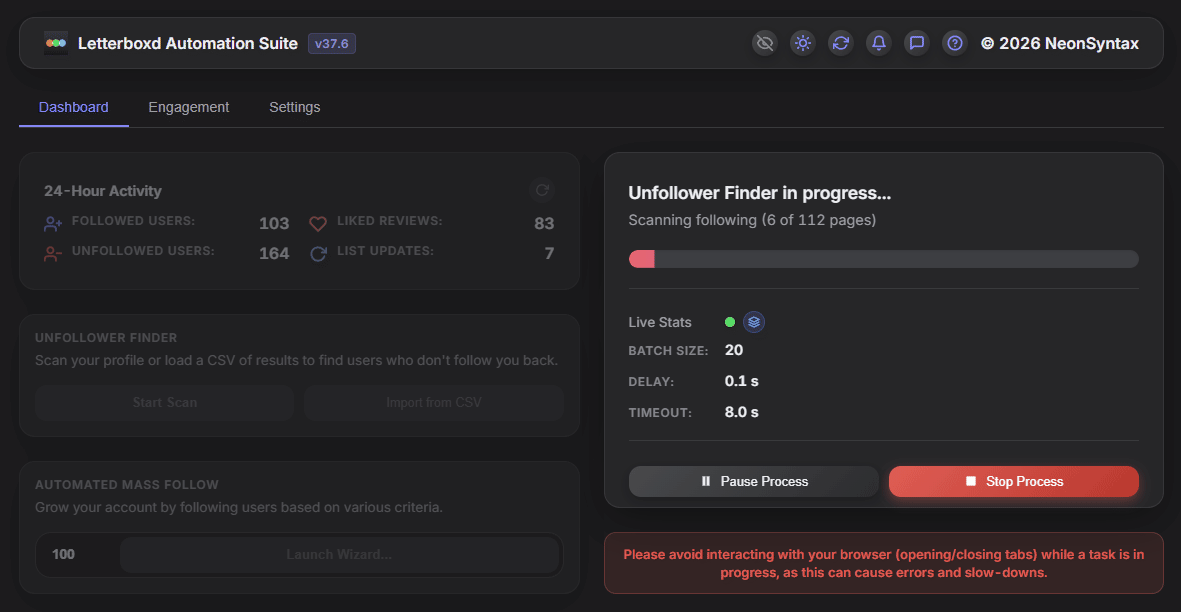
Task: Click the timeout value 8.0 s
Action: coord(741,412)
